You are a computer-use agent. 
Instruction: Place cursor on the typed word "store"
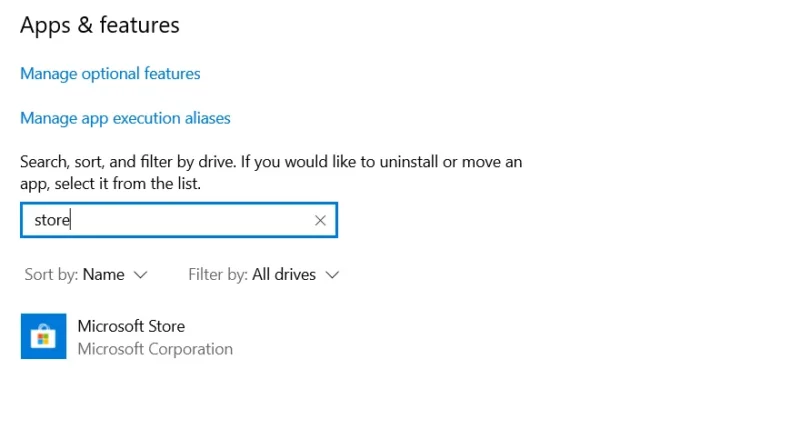point(52,220)
